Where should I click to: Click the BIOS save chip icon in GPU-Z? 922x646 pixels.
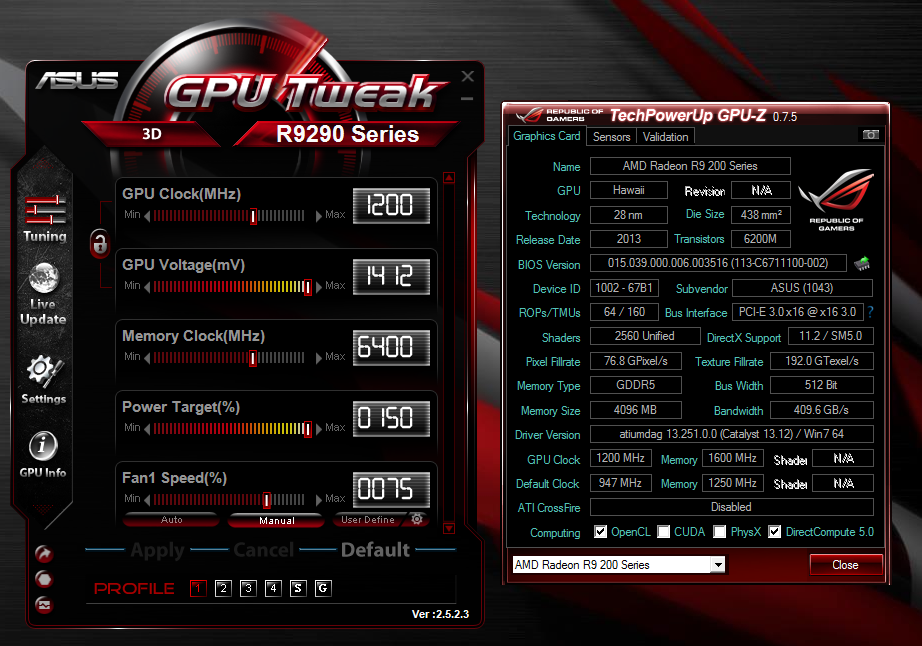(x=861, y=263)
